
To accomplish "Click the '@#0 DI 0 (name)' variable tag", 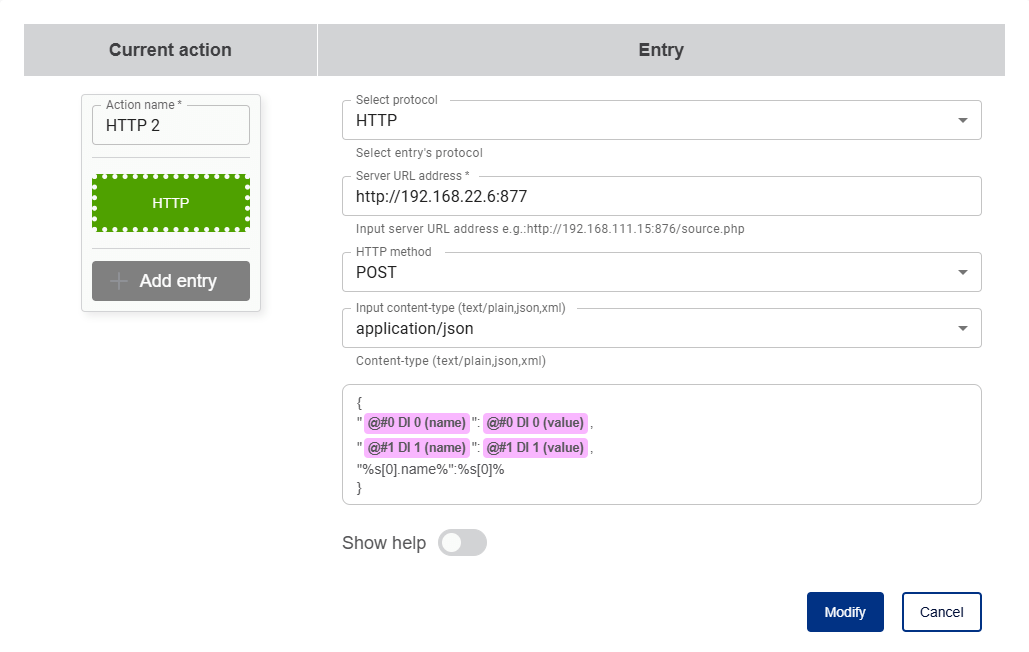I will coord(416,422).
